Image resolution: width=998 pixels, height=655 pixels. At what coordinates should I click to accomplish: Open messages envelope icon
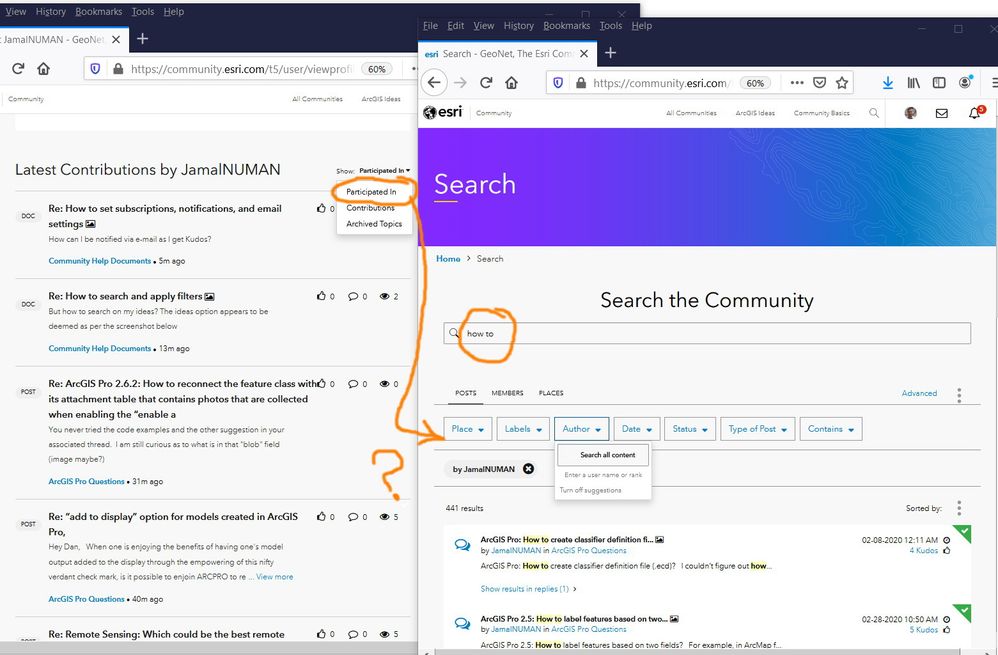tap(941, 113)
